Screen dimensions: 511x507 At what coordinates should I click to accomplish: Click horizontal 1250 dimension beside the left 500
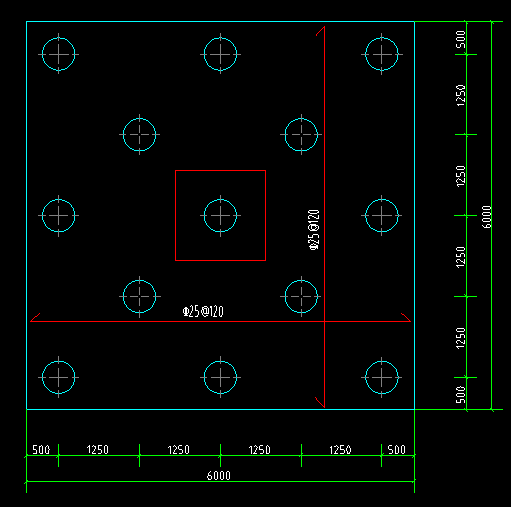97,450
